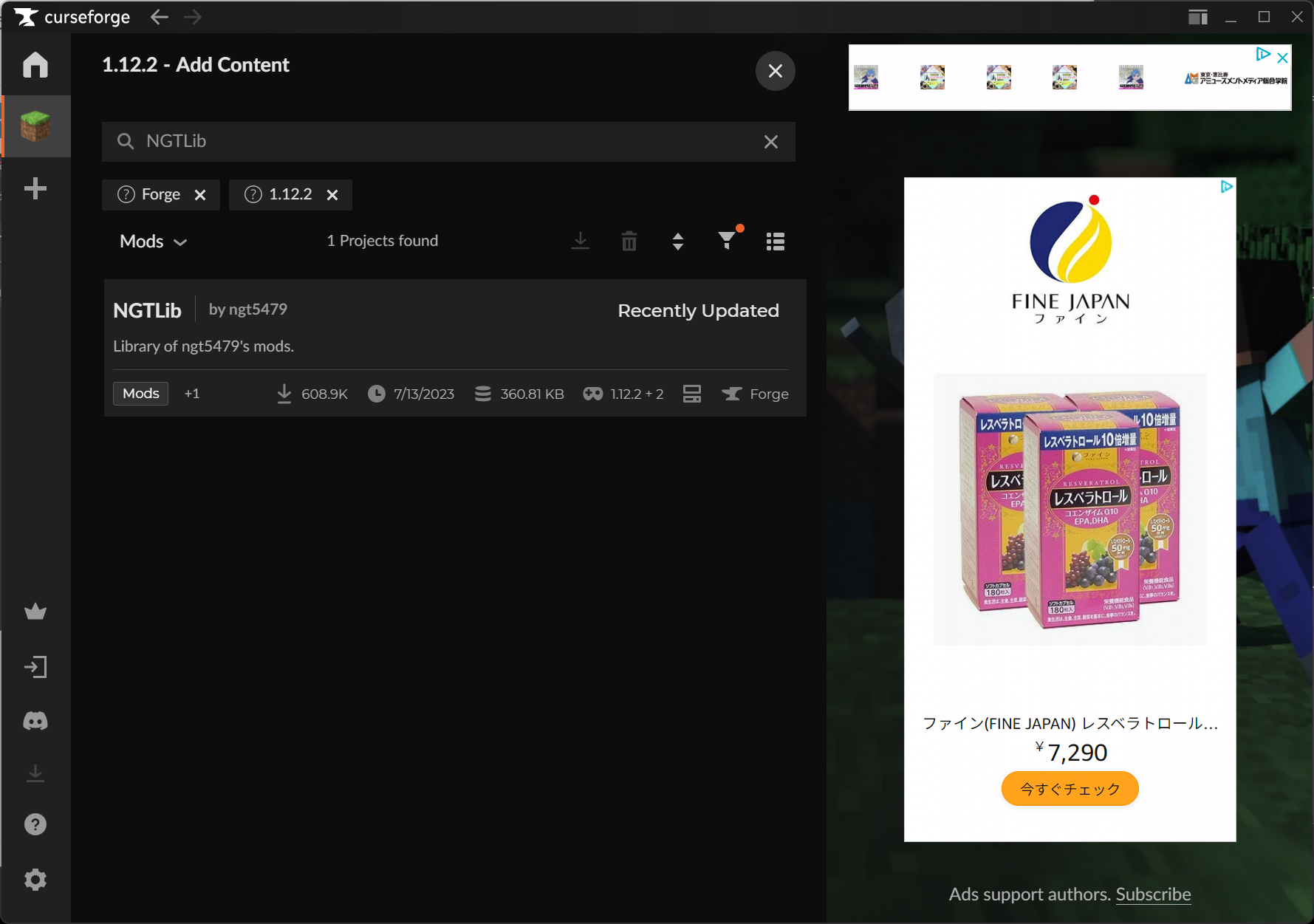Open the filter funnel options
The width and height of the screenshot is (1314, 924).
point(728,240)
